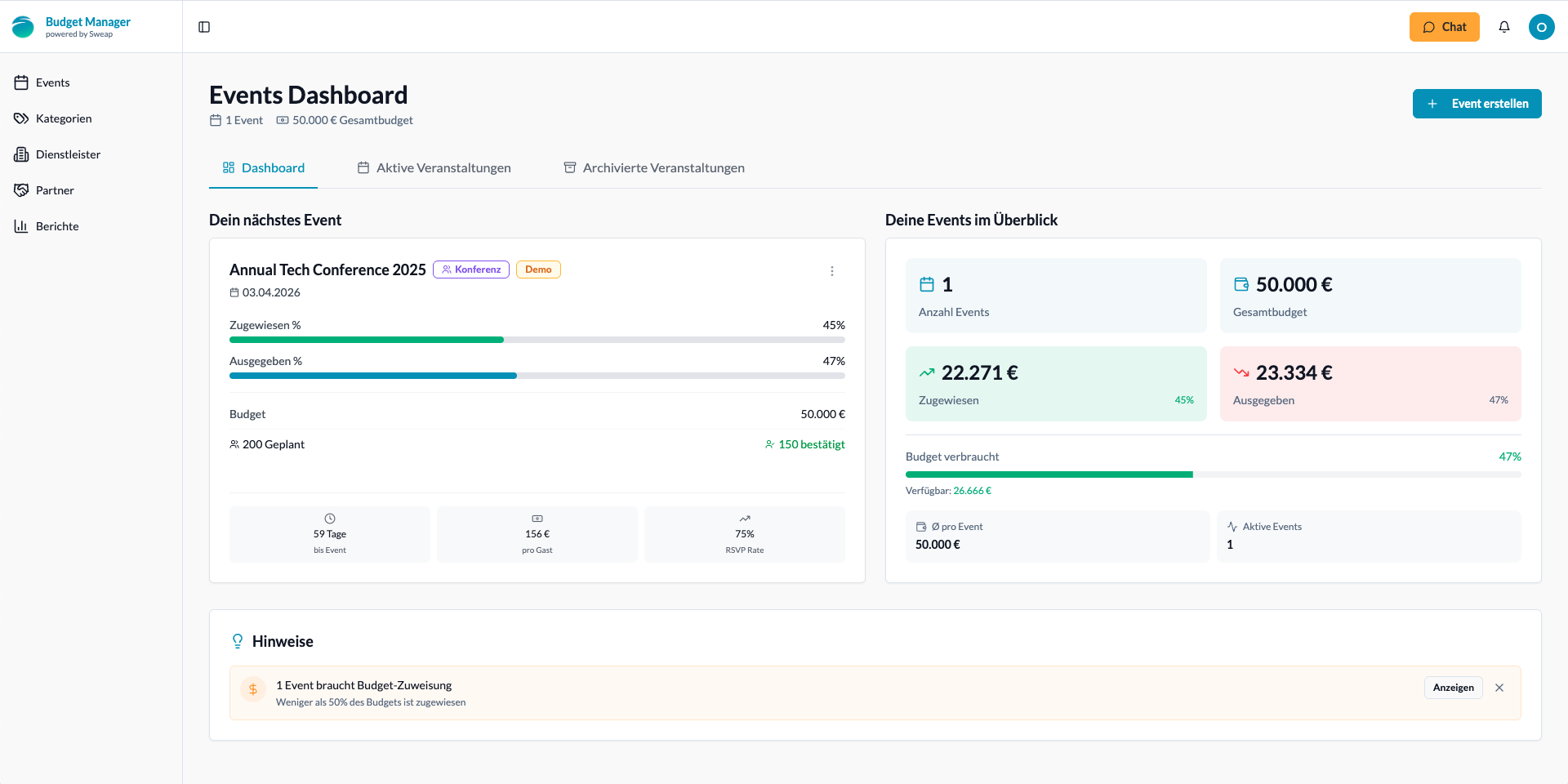The width and height of the screenshot is (1568, 784).
Task: Toggle the sidebar collapse icon
Action: point(204,27)
